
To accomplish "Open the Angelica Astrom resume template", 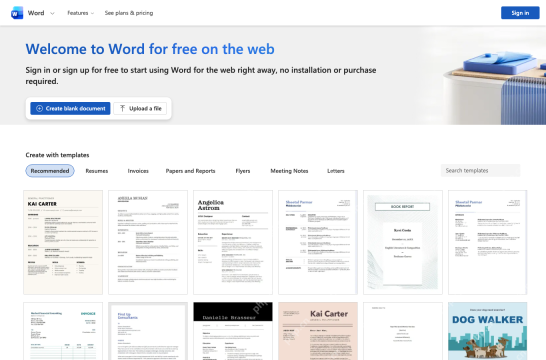I will point(233,242).
